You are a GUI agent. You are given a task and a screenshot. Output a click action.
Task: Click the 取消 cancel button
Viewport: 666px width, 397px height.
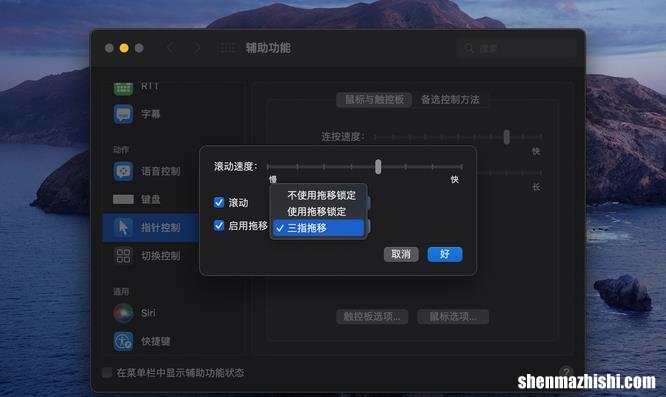[x=401, y=254]
